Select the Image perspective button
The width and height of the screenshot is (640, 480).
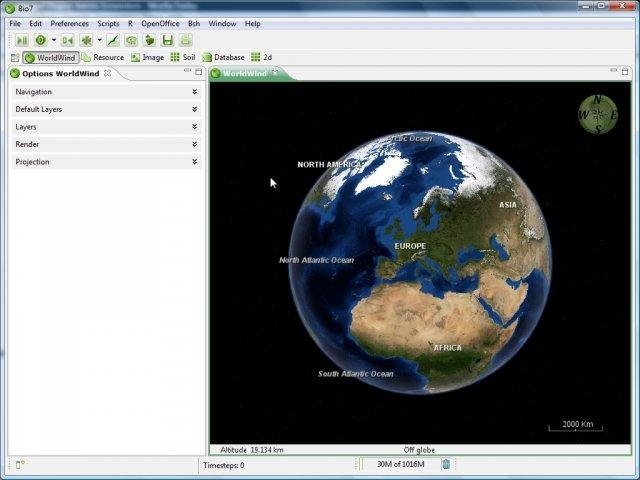tap(147, 58)
